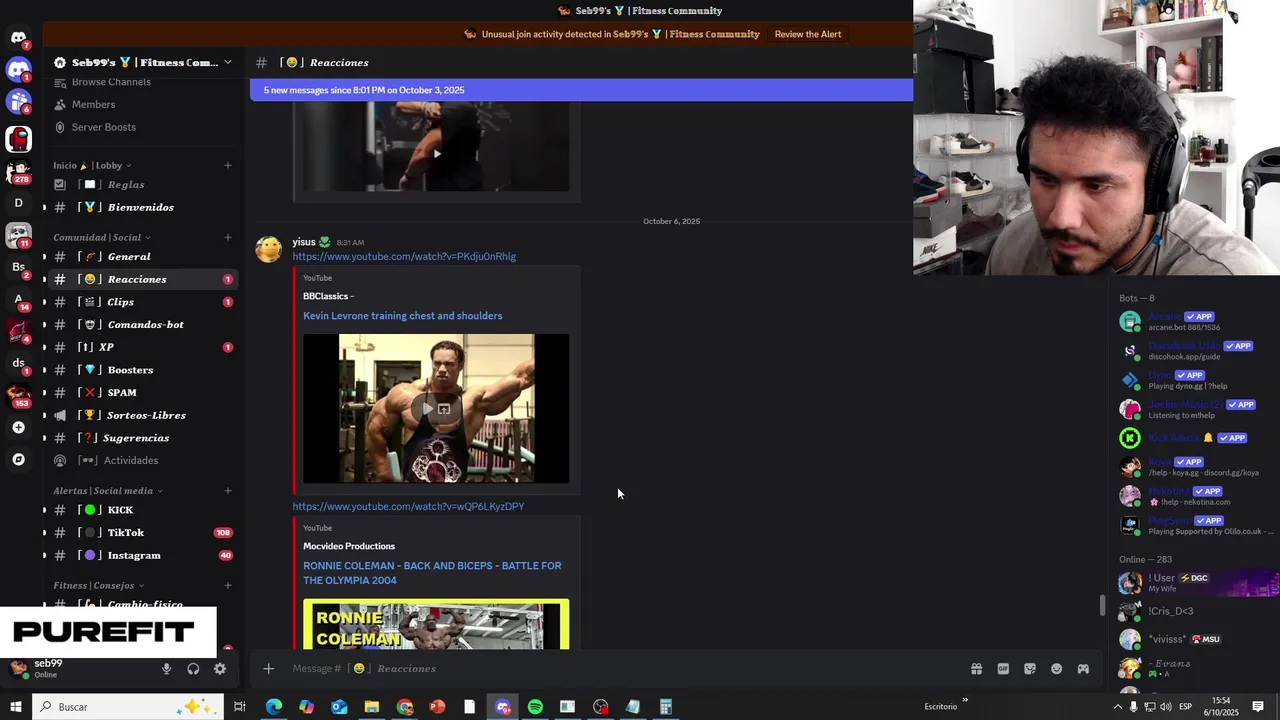
Task: Open yisus user profile name
Action: point(304,242)
